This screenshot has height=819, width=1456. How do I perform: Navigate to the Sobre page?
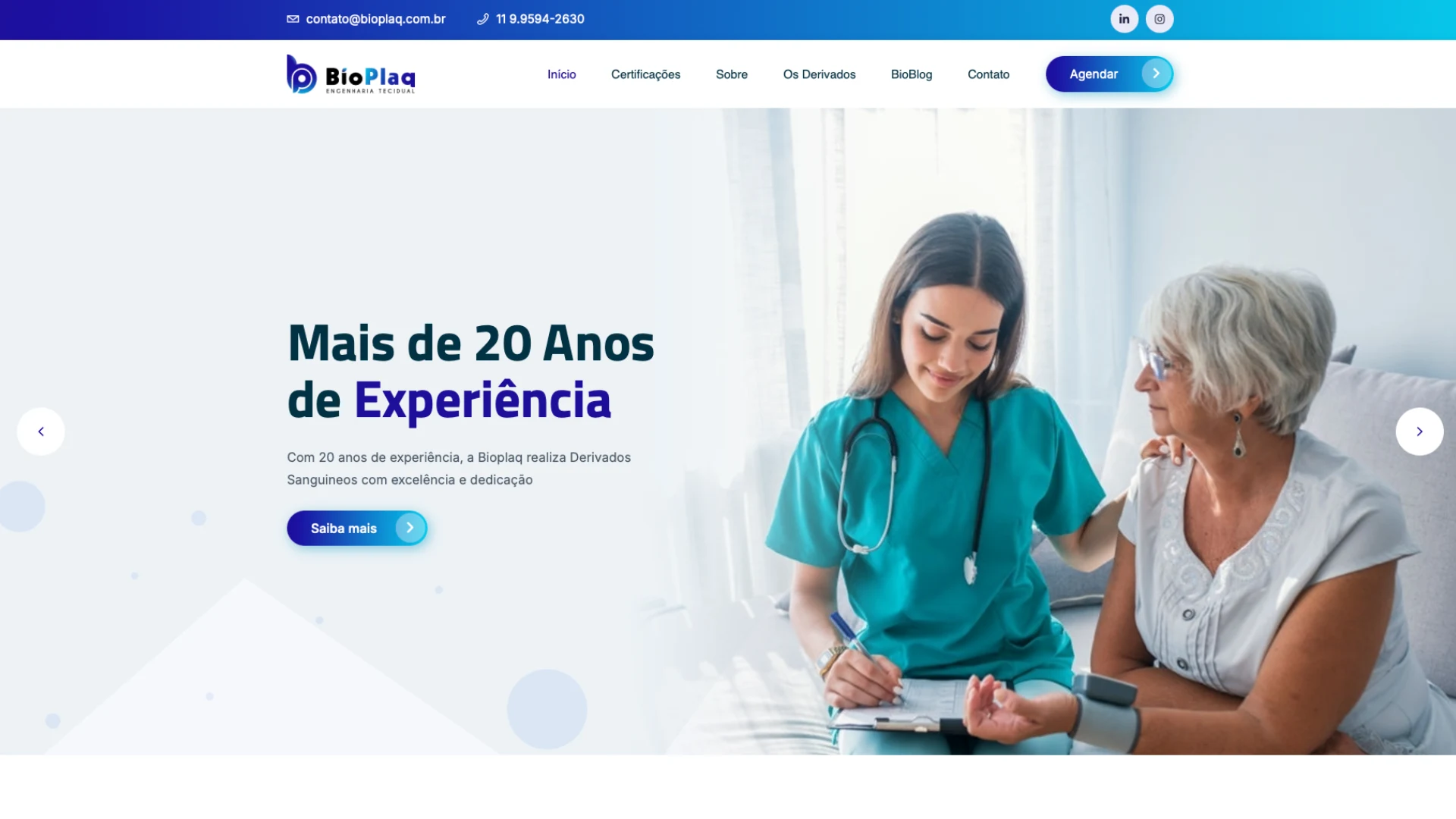point(732,74)
